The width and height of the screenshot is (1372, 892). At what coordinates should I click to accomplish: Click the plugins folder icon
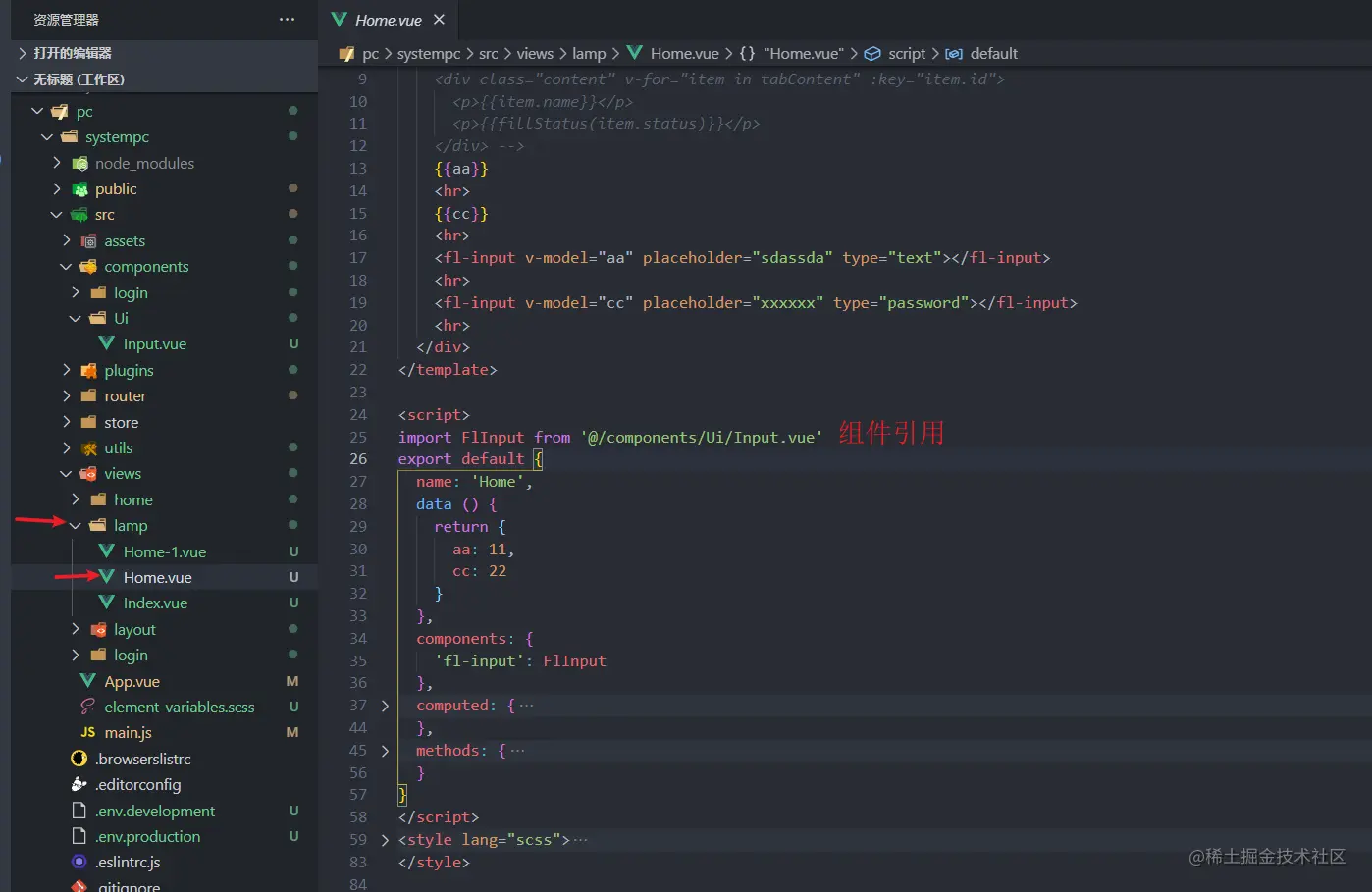88,370
